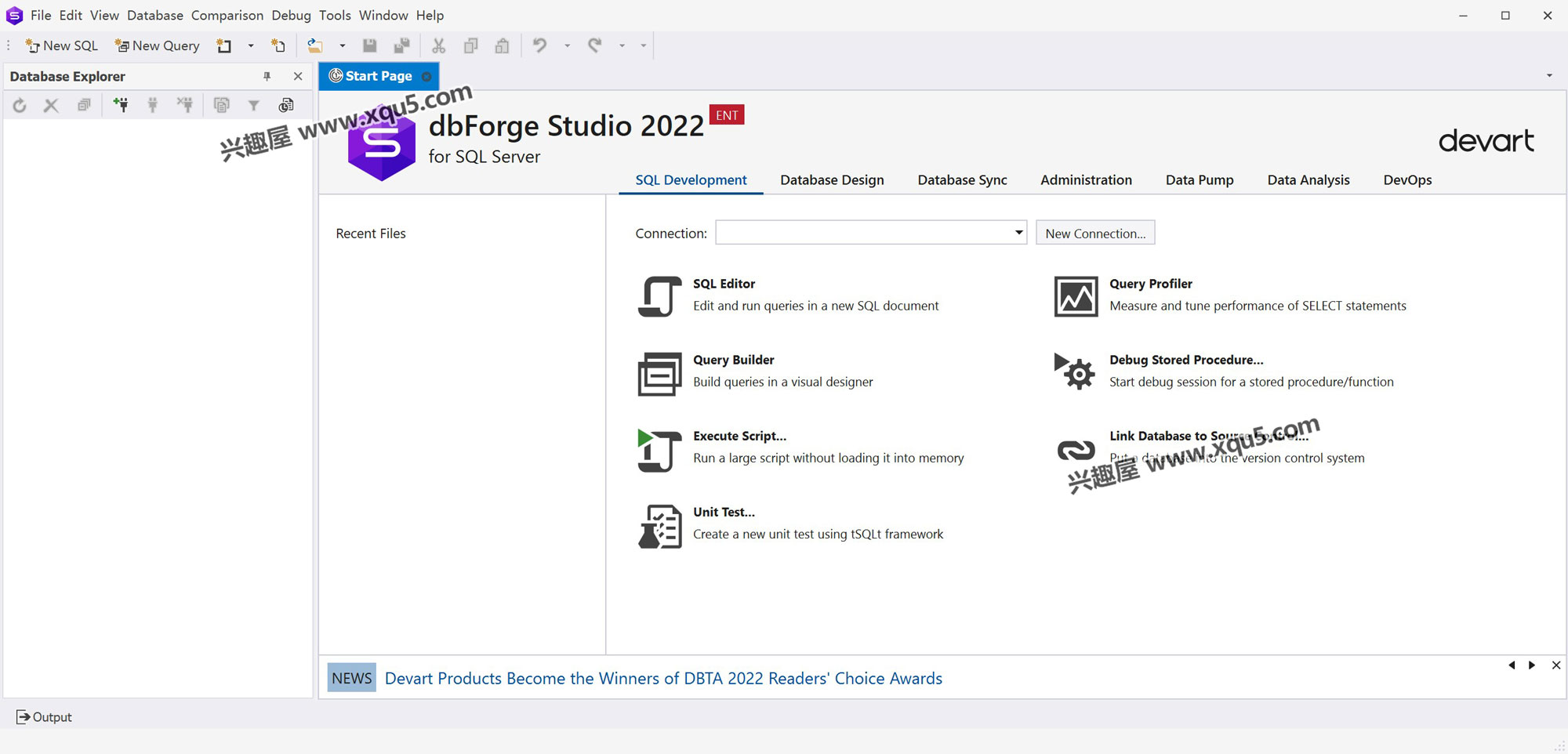
Task: Select the Start Page document tab
Action: click(379, 76)
